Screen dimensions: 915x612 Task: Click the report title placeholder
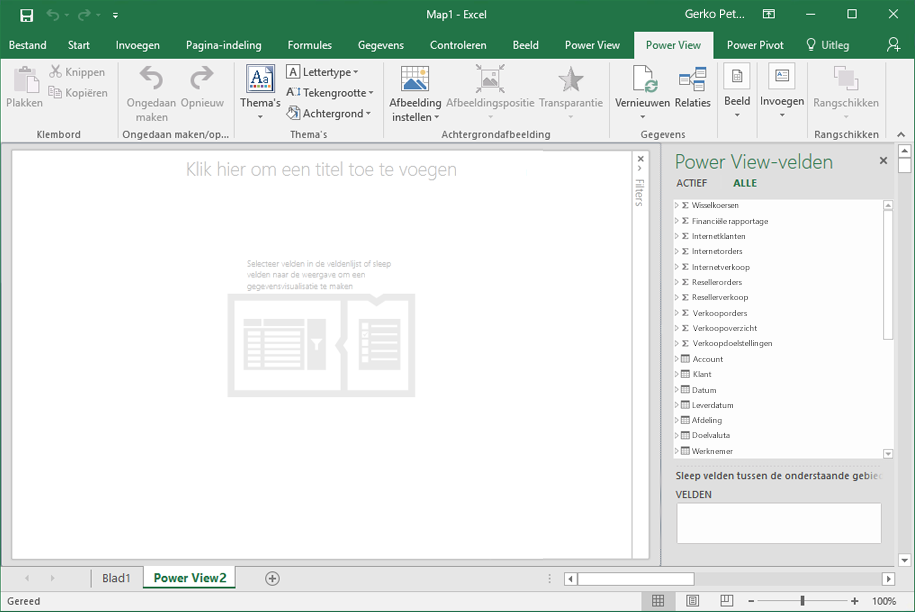[321, 170]
